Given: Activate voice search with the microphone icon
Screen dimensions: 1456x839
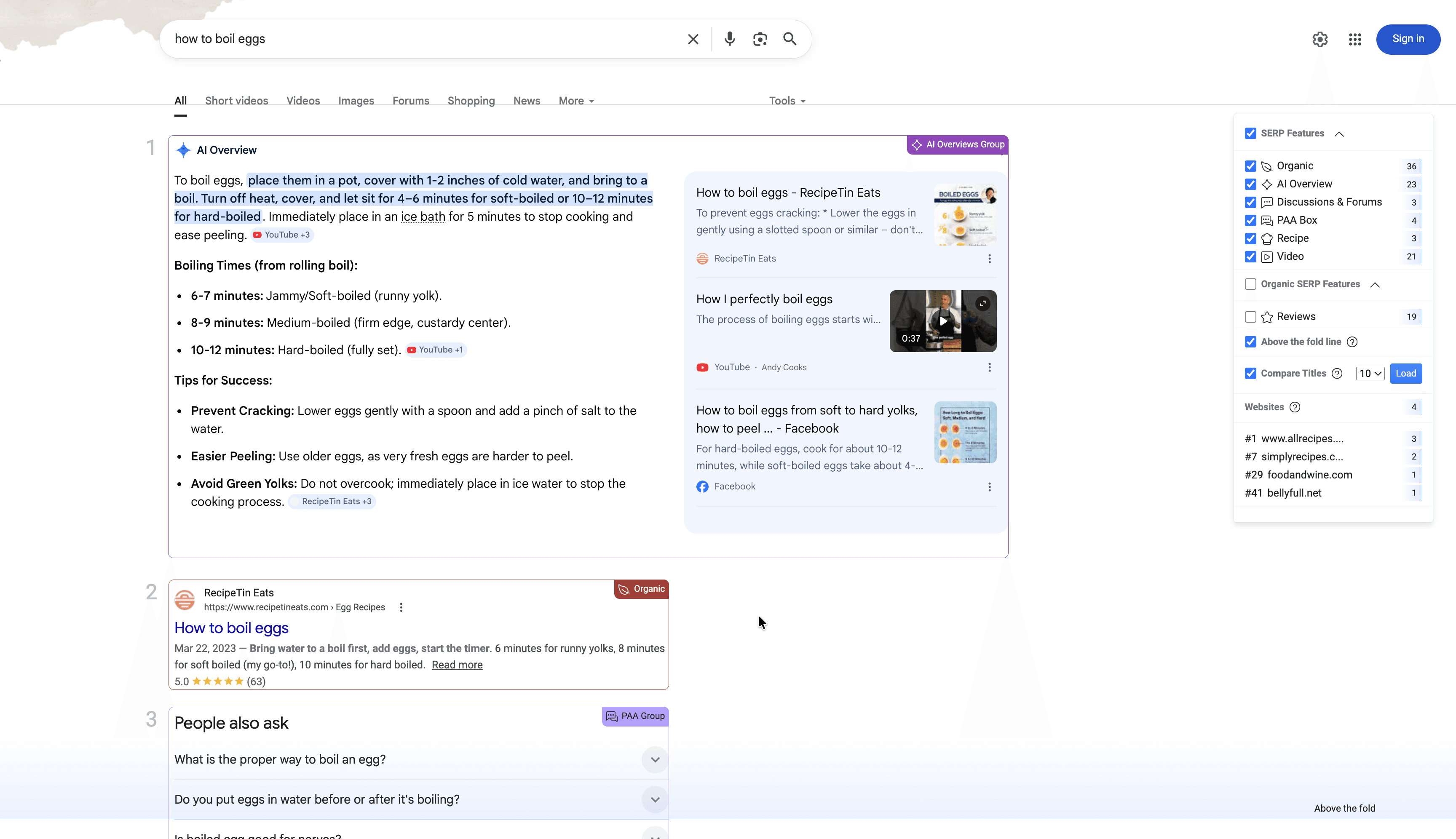Looking at the screenshot, I should click(729, 39).
